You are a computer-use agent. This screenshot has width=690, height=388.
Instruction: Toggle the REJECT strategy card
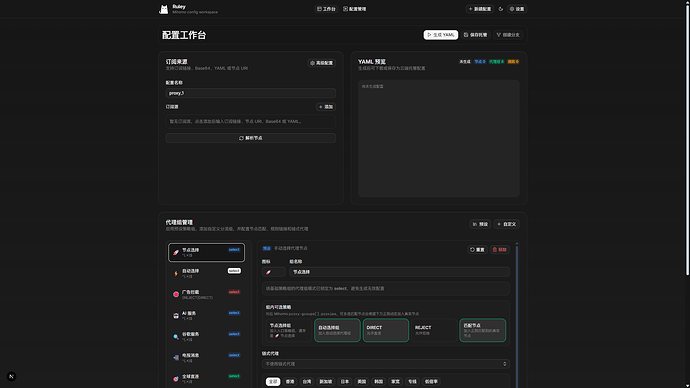[x=434, y=330]
